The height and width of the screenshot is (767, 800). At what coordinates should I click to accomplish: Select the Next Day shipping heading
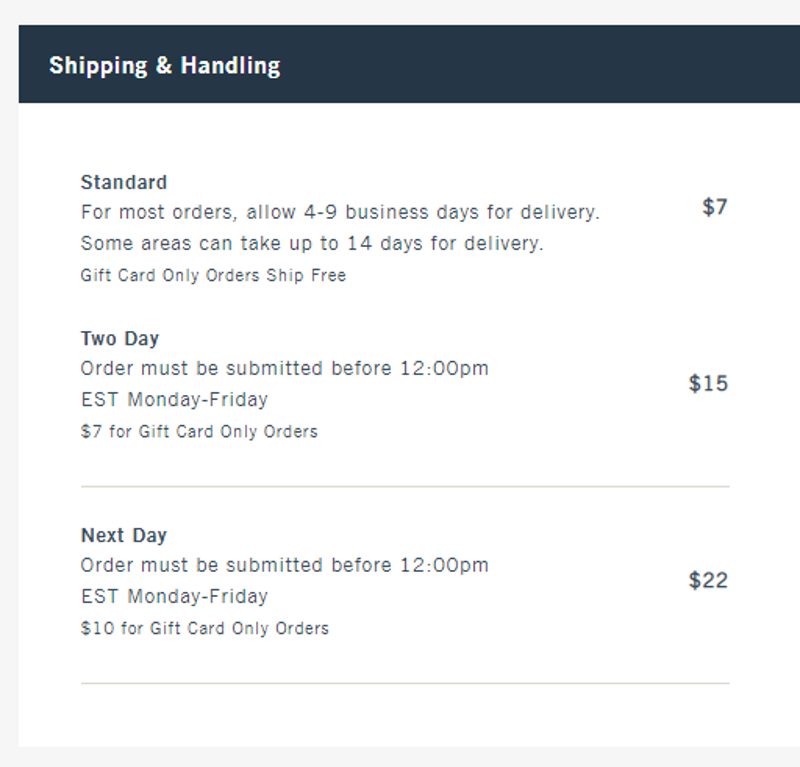point(124,536)
